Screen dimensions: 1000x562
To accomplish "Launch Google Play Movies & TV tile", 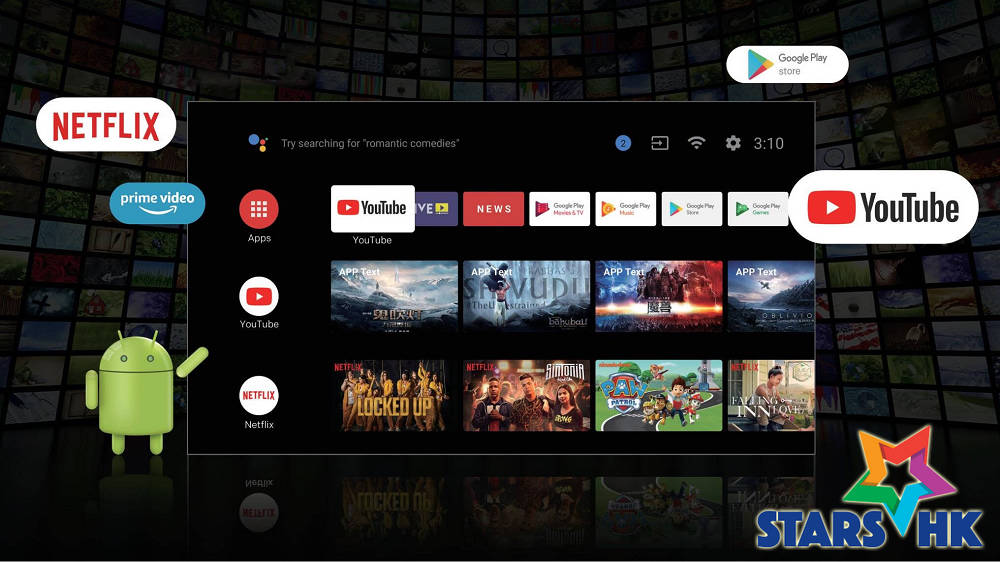I will click(559, 209).
